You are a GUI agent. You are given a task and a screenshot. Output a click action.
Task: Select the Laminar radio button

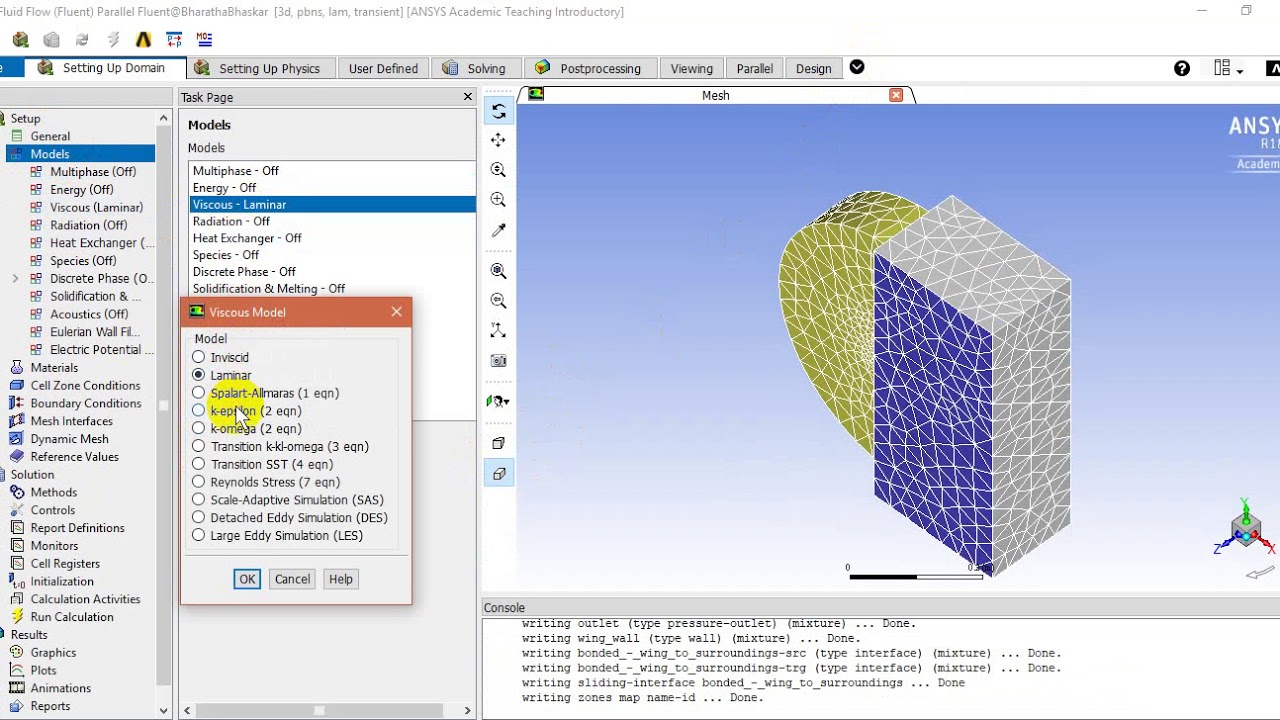(199, 375)
